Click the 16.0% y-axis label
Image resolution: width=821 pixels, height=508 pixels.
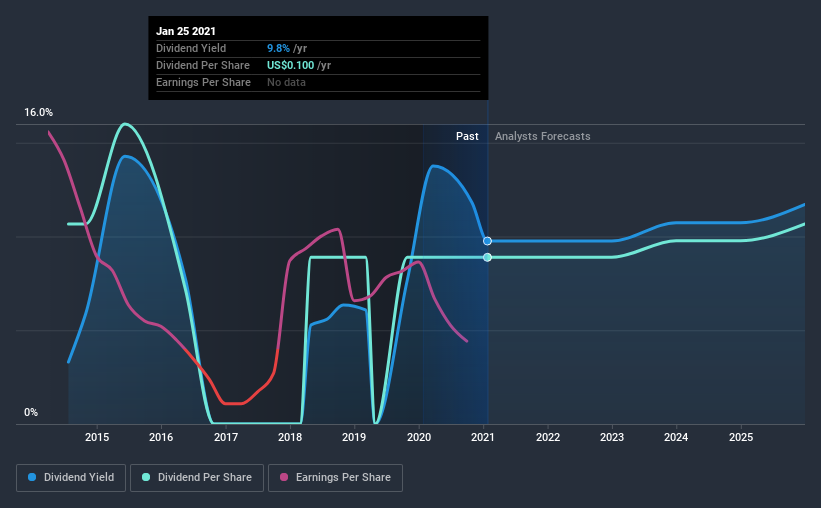click(x=38, y=113)
